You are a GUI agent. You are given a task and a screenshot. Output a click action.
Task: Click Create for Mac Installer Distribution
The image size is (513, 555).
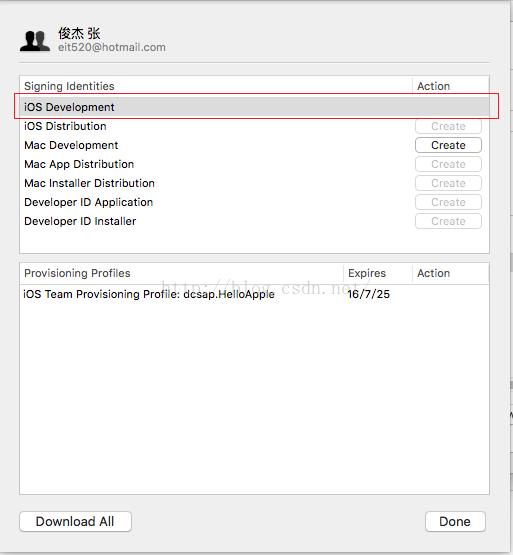click(x=448, y=183)
